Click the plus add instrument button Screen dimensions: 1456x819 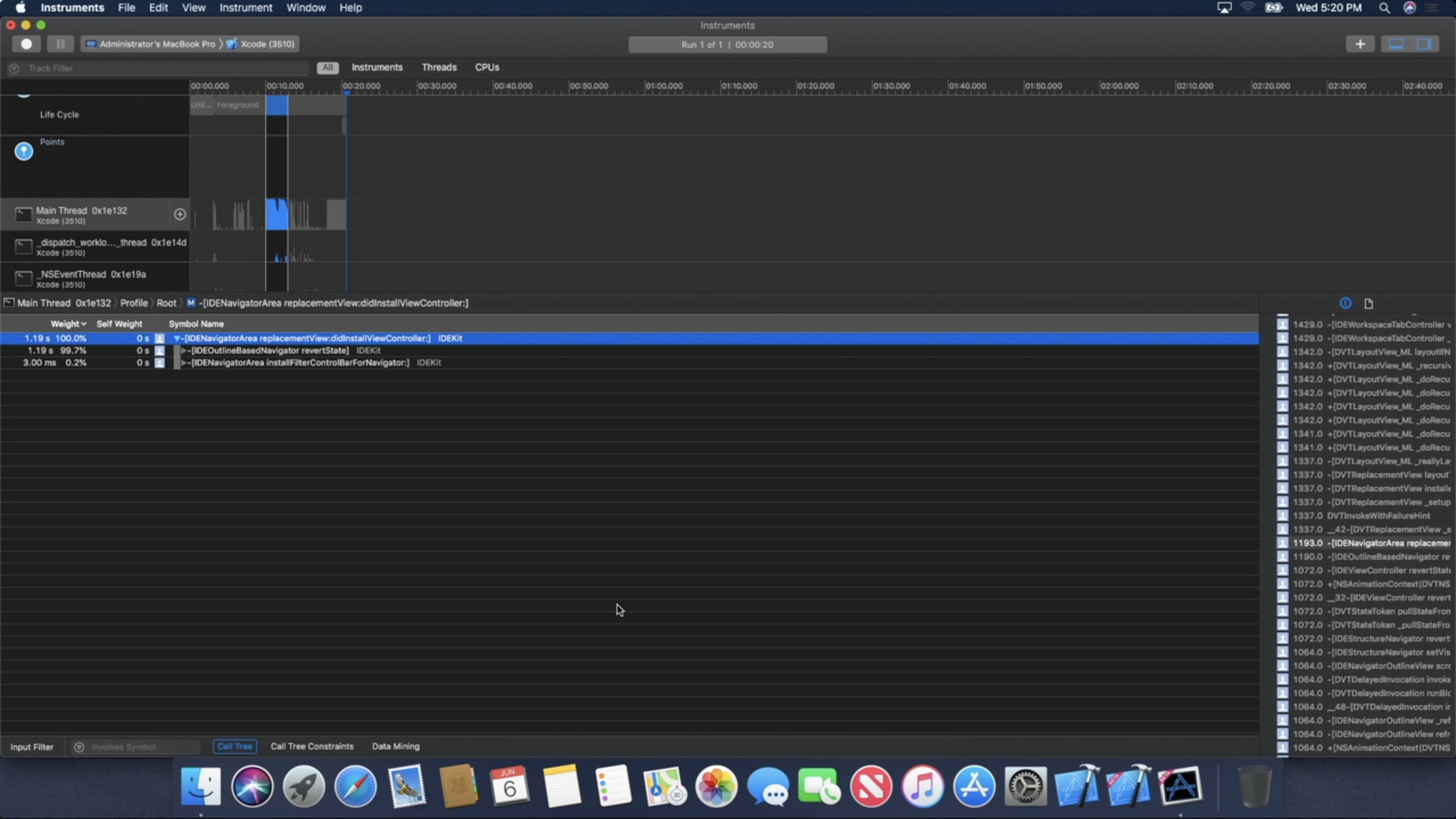pos(1360,44)
